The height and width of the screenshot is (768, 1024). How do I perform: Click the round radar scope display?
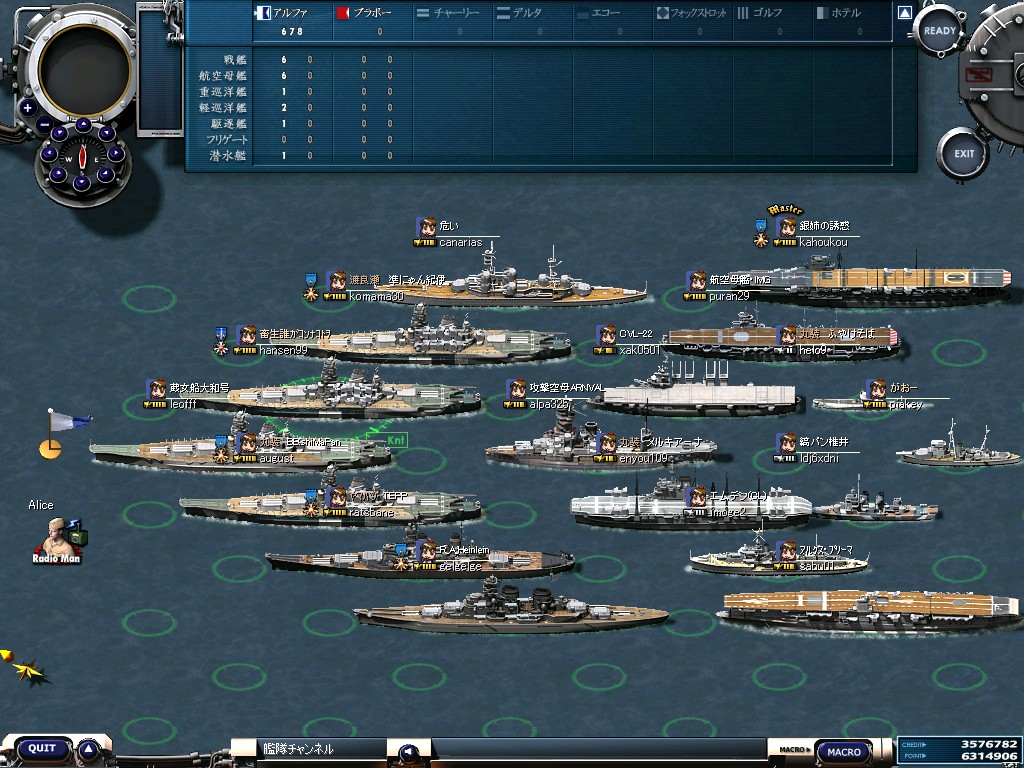click(x=85, y=70)
